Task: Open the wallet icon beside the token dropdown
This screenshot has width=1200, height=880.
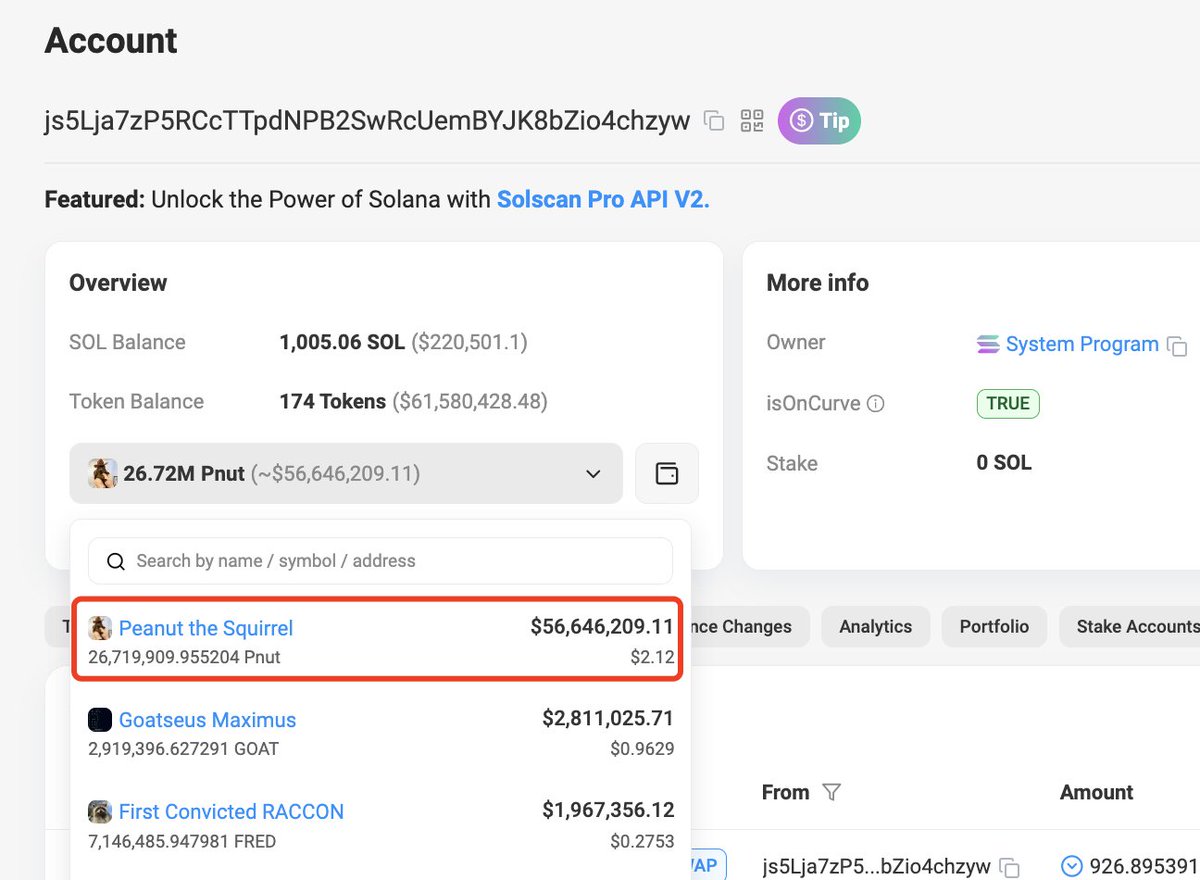Action: pyautogui.click(x=667, y=473)
